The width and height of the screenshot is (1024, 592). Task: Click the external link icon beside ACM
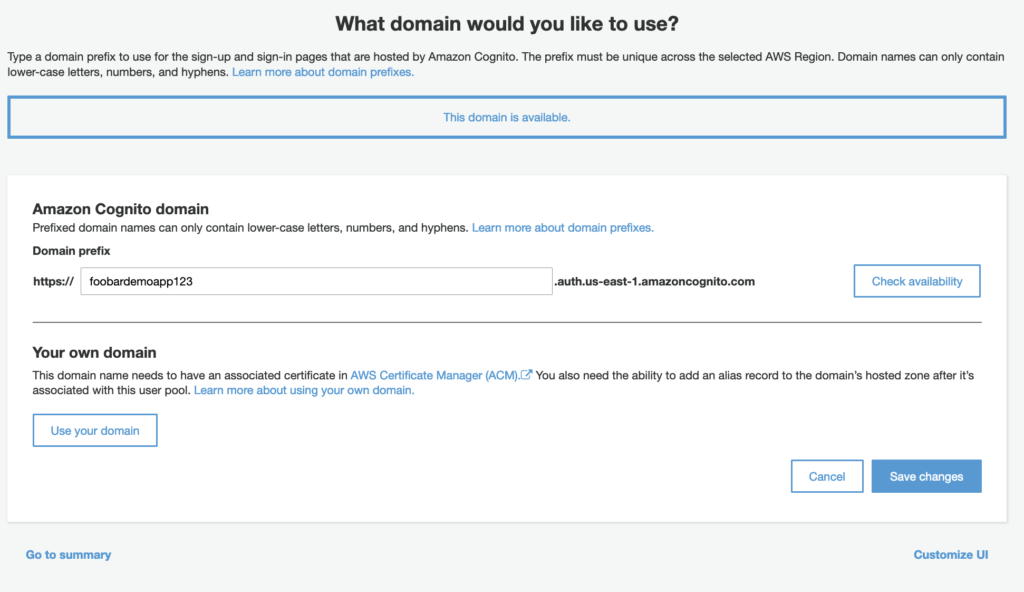coord(526,376)
